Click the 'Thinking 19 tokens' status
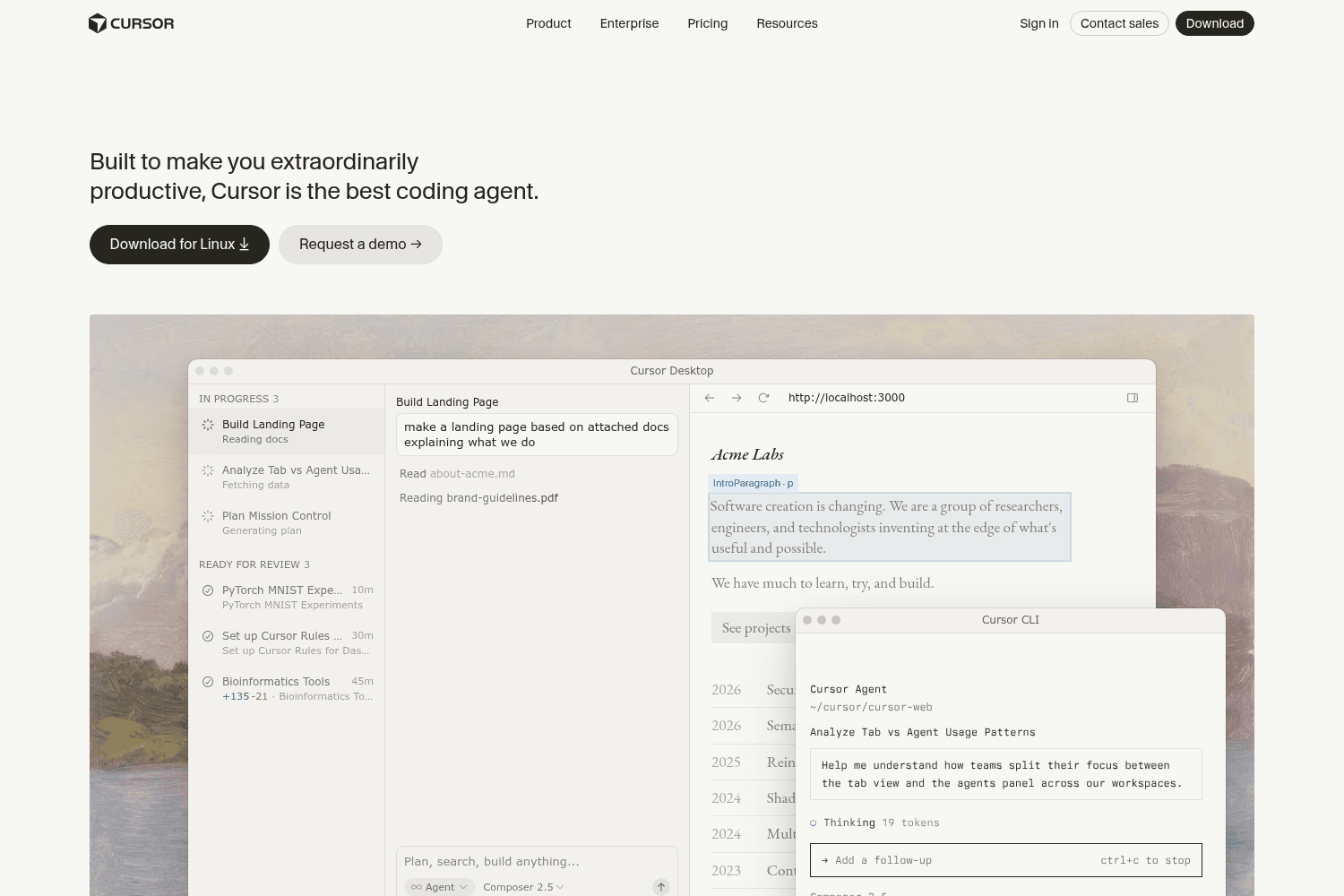The height and width of the screenshot is (896, 1344). coord(874,823)
